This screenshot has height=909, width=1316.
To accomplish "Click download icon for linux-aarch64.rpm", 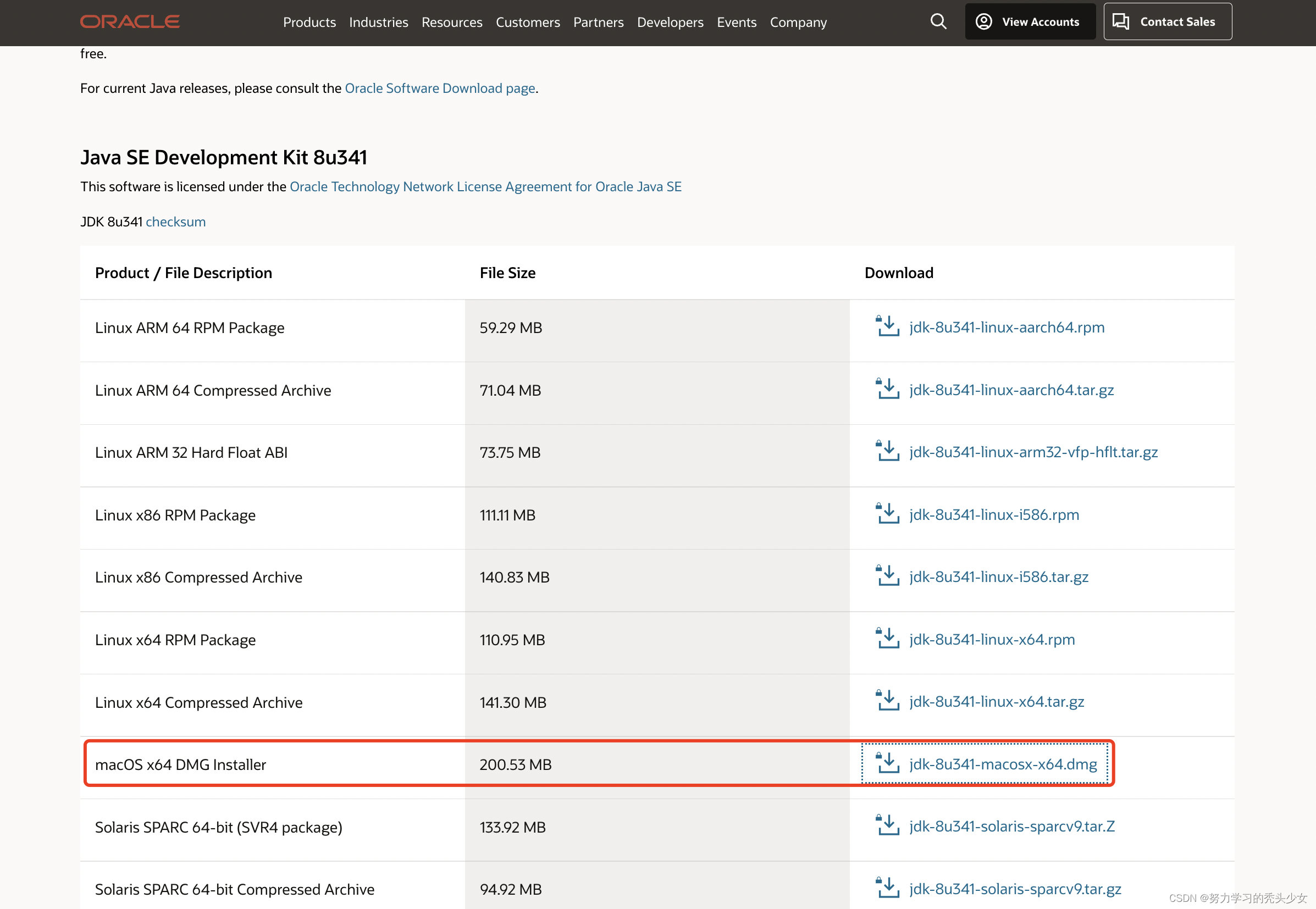I will 887,327.
